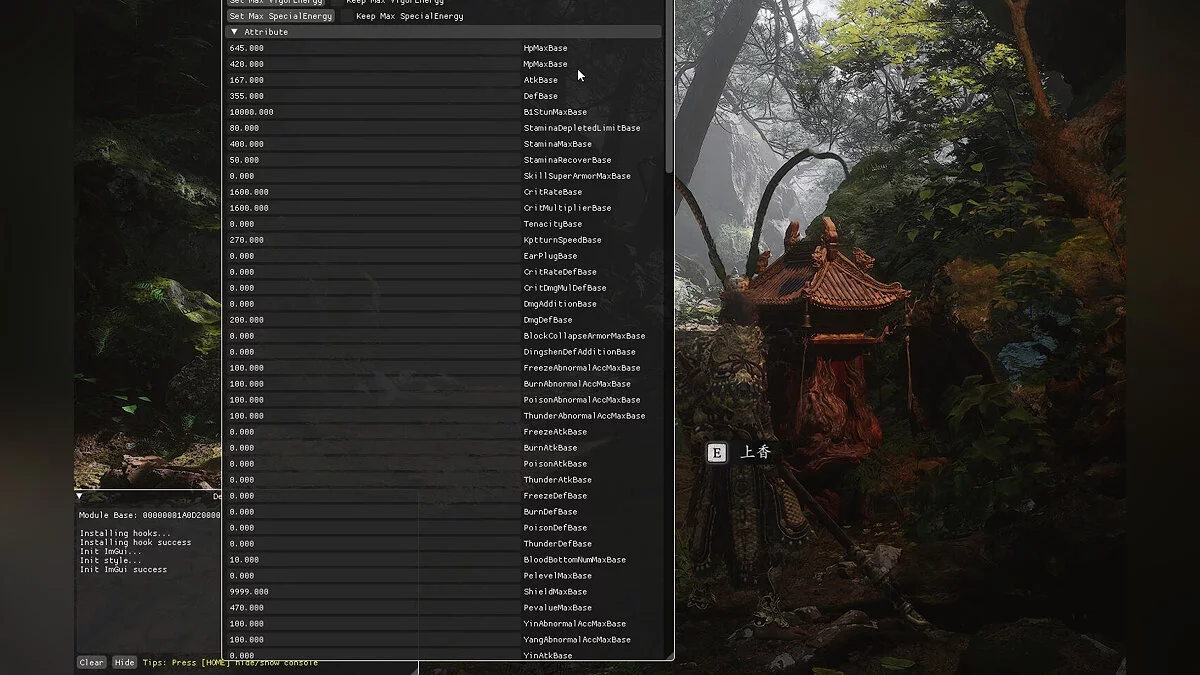Edit the ThunderAtkBase value field
This screenshot has height=675, width=1200.
(372, 480)
